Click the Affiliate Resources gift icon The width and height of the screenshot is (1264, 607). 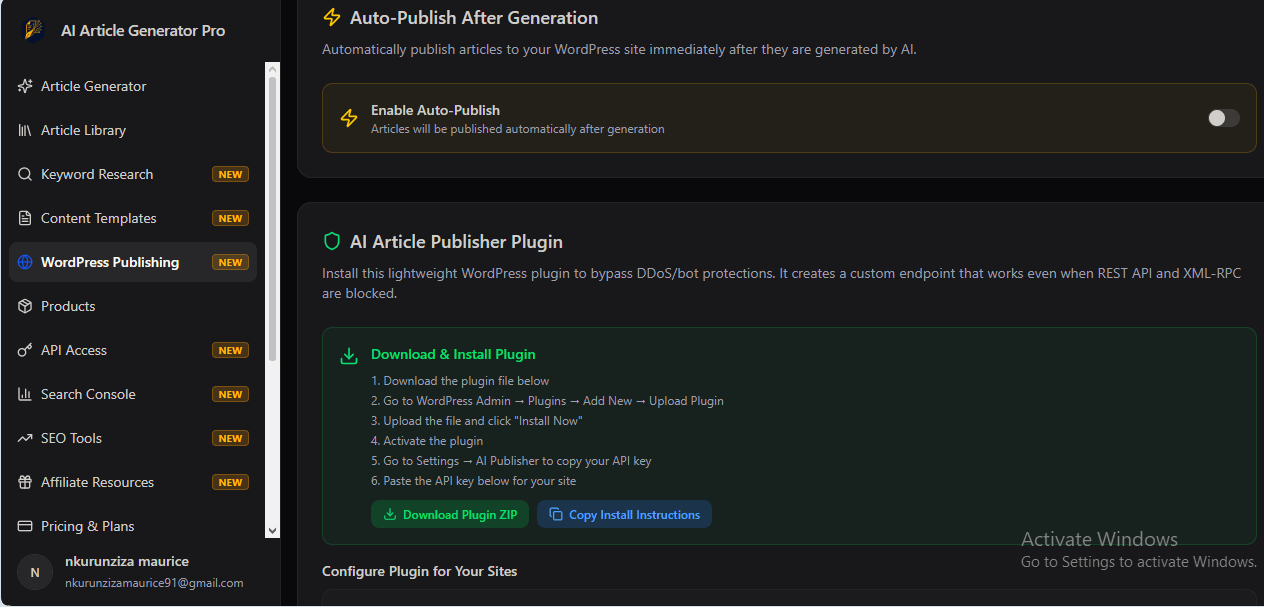tap(25, 482)
